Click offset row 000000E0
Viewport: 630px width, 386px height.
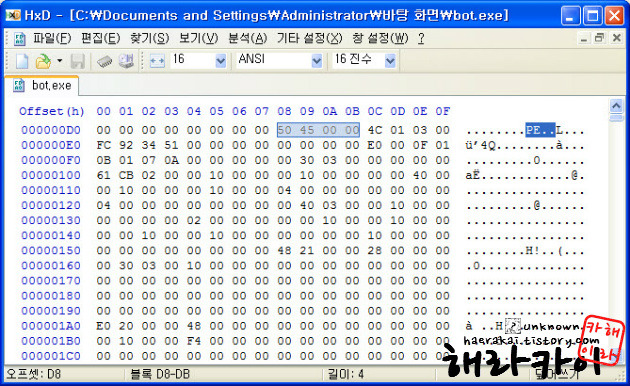pyautogui.click(x=51, y=145)
